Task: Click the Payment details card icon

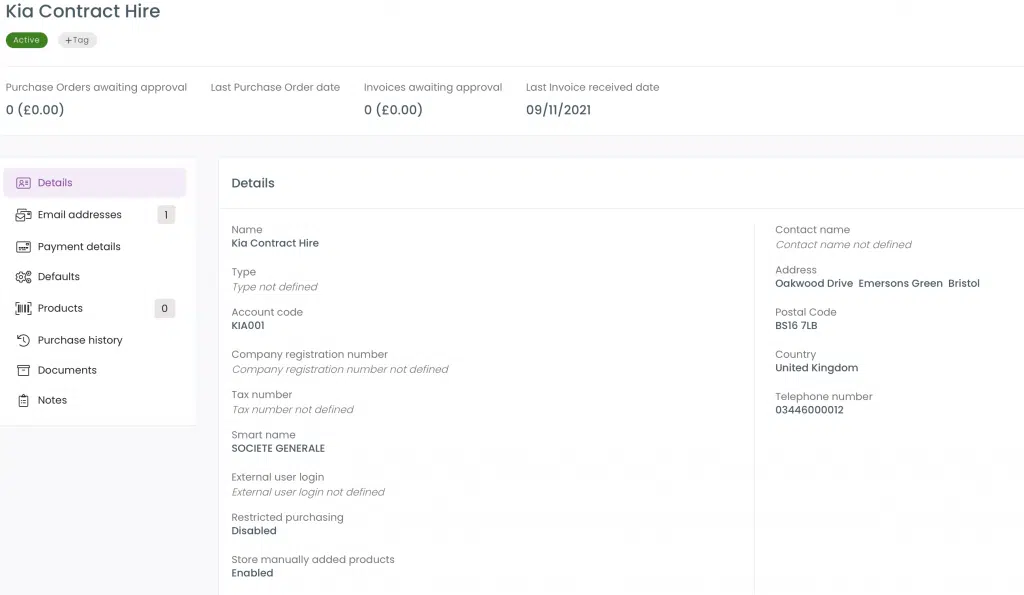Action: click(x=24, y=247)
